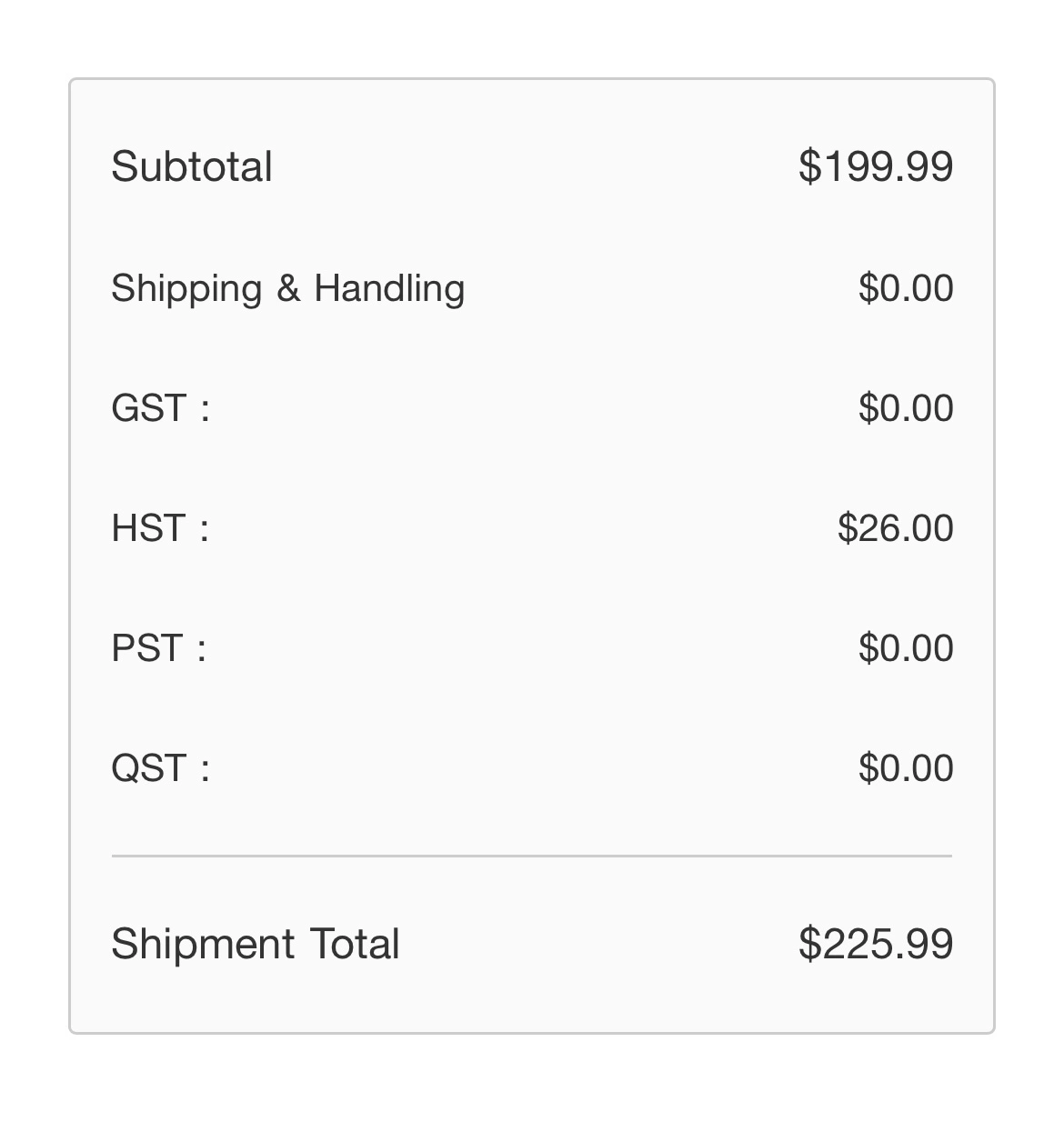Select the QST $0.00 value
Image resolution: width=1064 pixels, height=1122 pixels.
coord(906,768)
